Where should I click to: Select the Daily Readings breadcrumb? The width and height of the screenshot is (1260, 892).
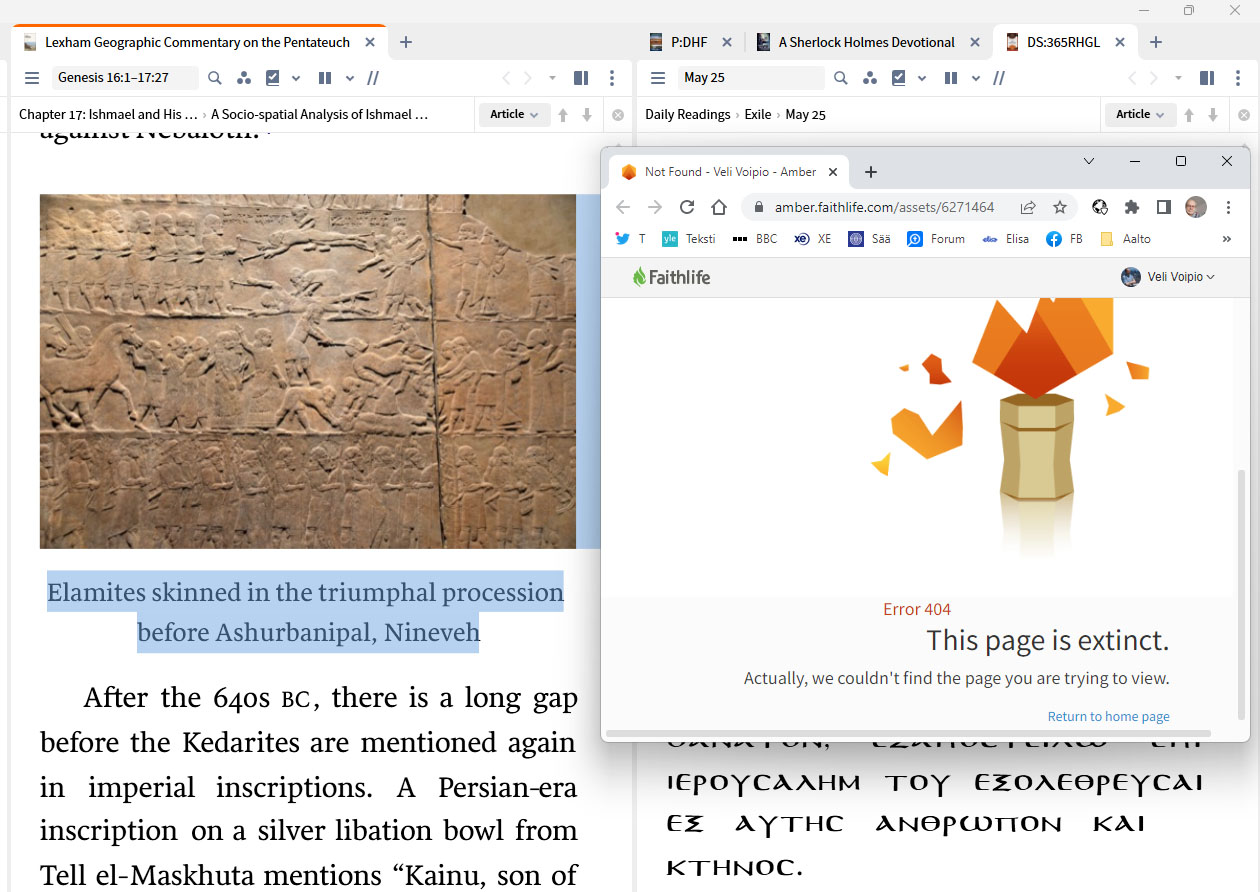tap(688, 115)
